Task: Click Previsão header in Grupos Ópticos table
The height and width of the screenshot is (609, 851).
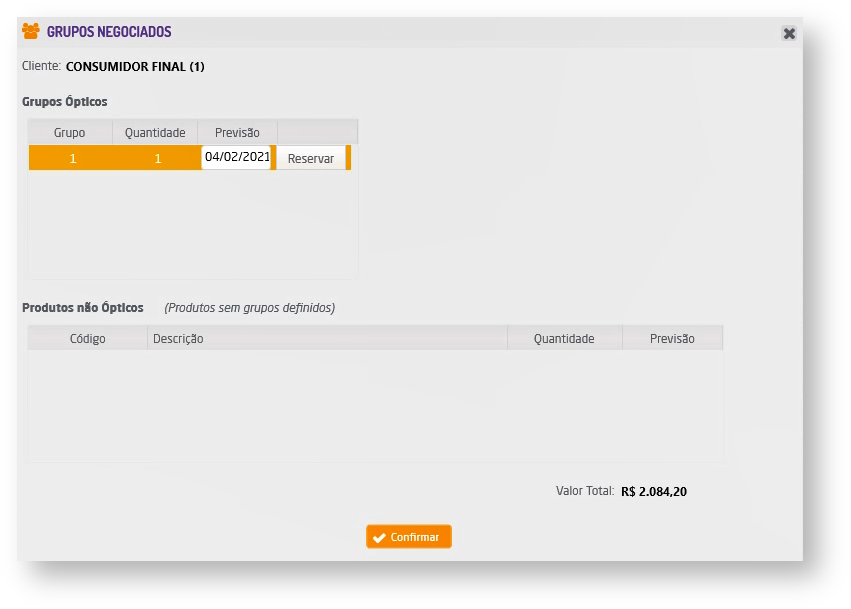Action: click(237, 132)
